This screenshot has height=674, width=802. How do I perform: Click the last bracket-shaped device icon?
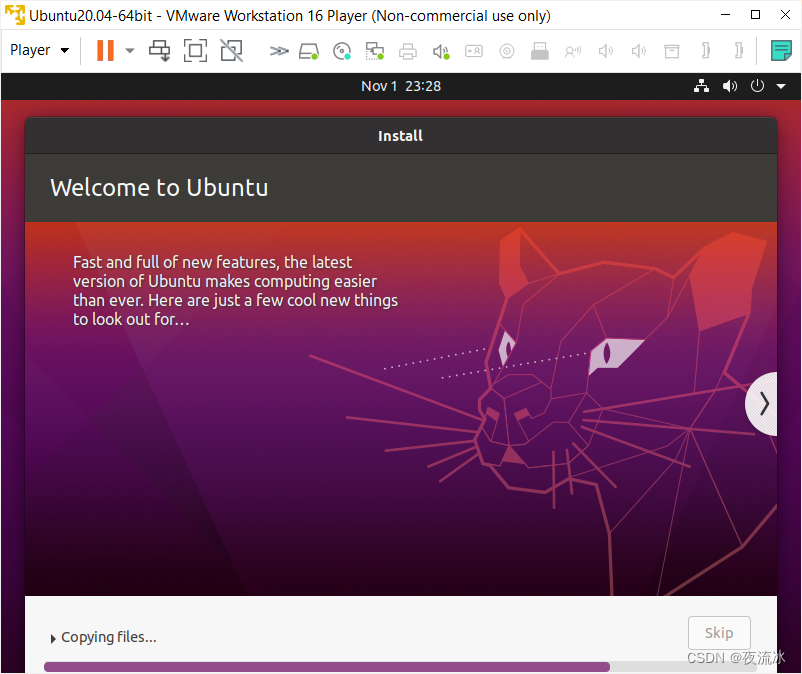[x=739, y=51]
